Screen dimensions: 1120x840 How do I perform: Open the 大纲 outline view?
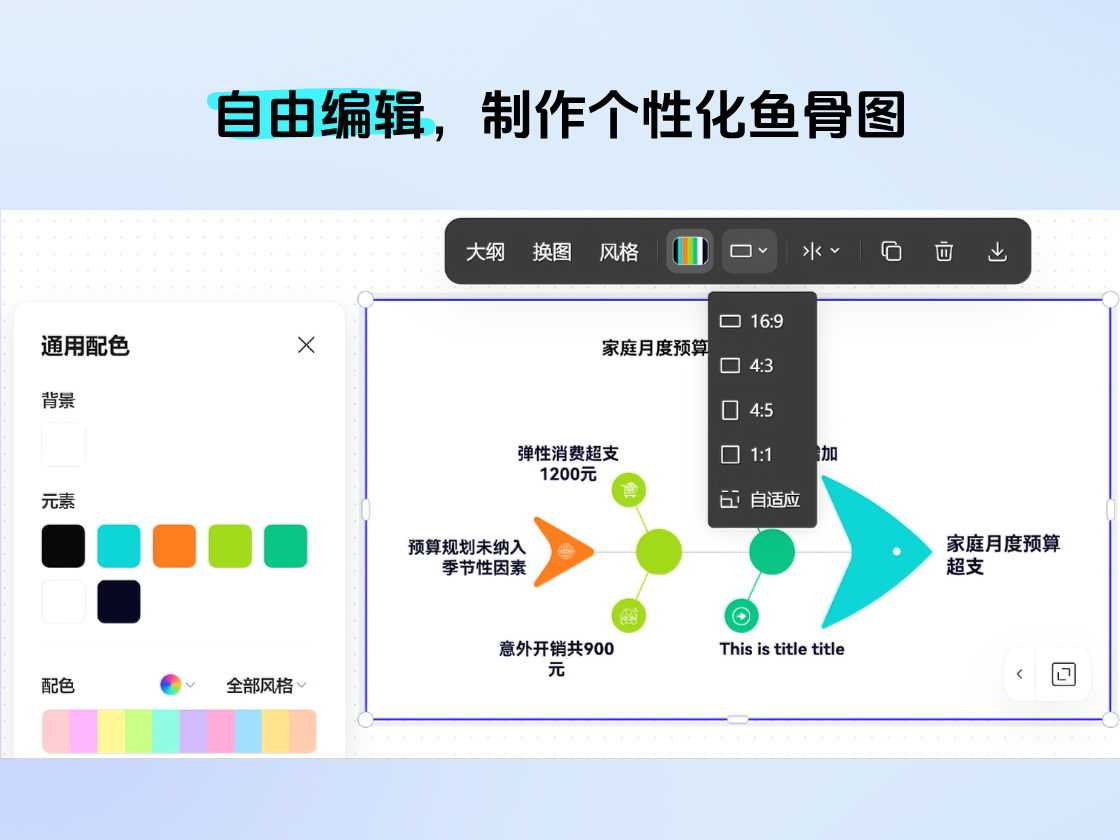point(485,252)
